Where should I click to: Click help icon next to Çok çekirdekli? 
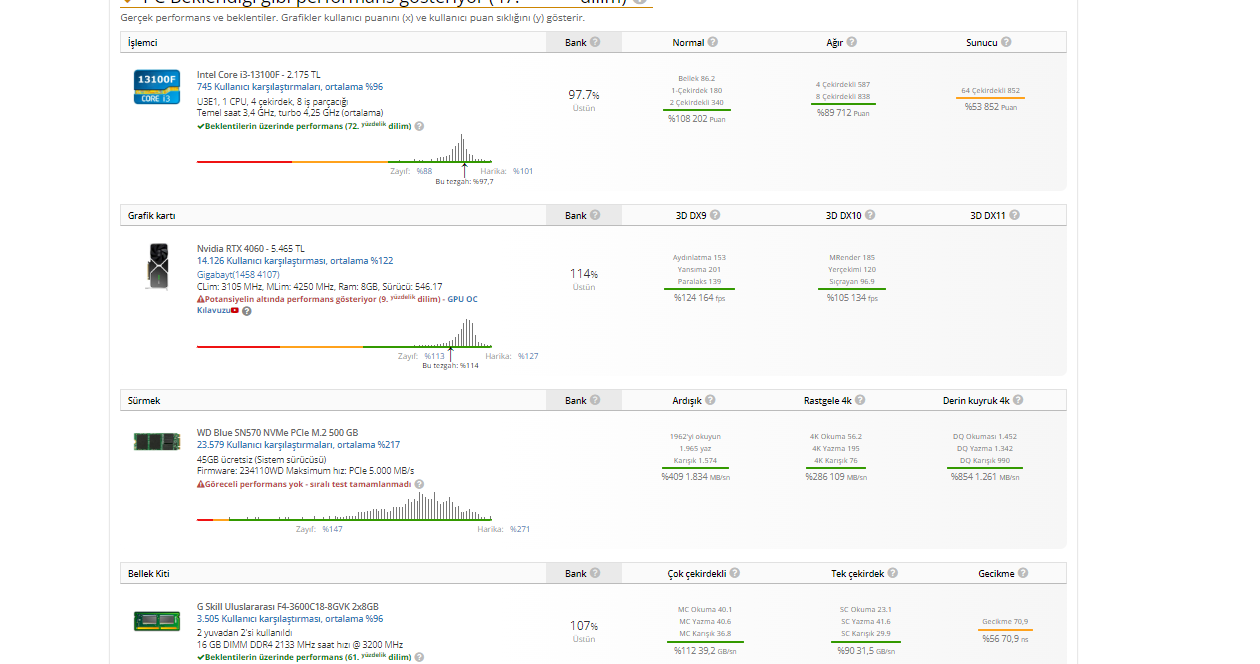coord(735,573)
